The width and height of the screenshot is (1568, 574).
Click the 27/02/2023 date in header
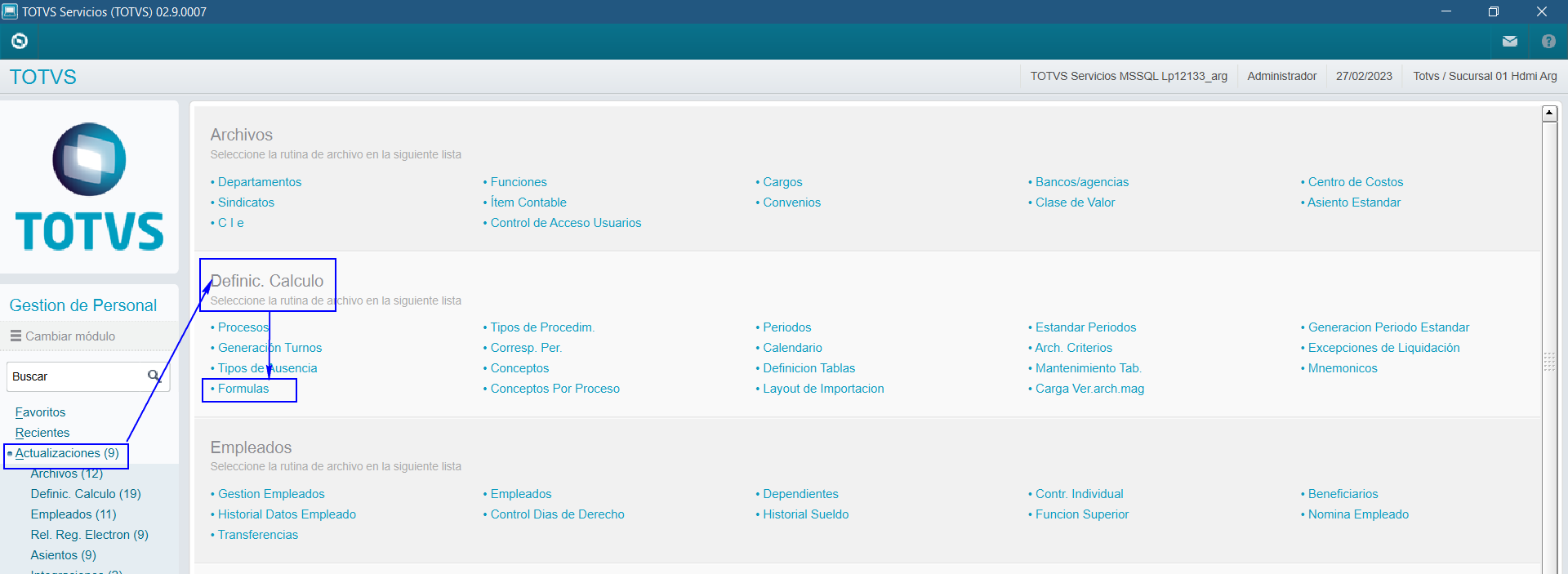point(1364,76)
